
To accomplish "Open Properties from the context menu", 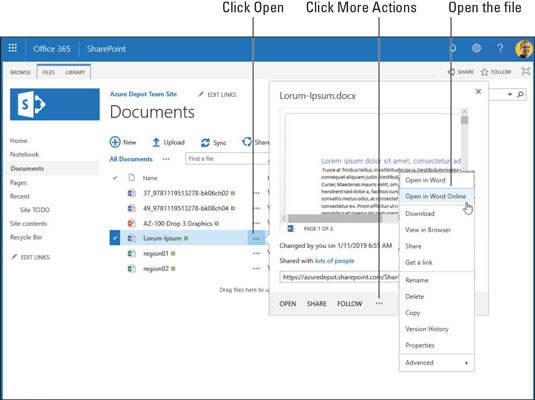I will pos(437,345).
